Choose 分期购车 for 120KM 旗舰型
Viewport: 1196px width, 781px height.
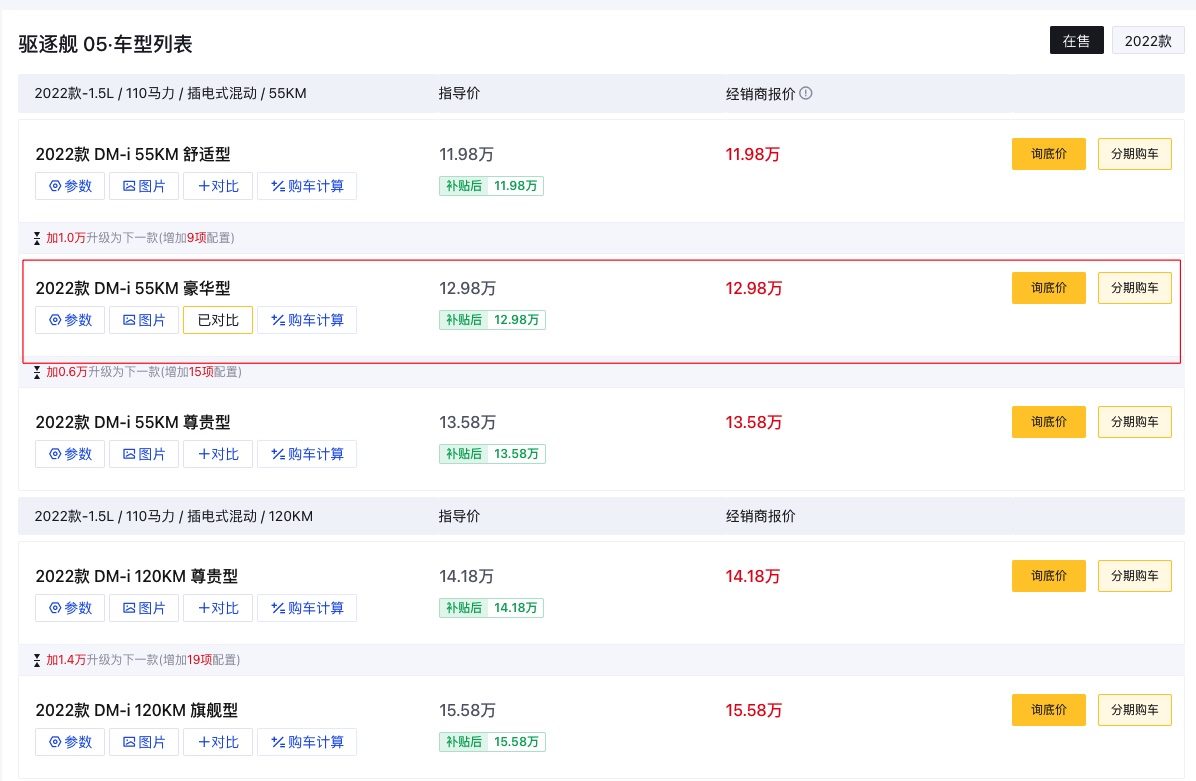1134,710
